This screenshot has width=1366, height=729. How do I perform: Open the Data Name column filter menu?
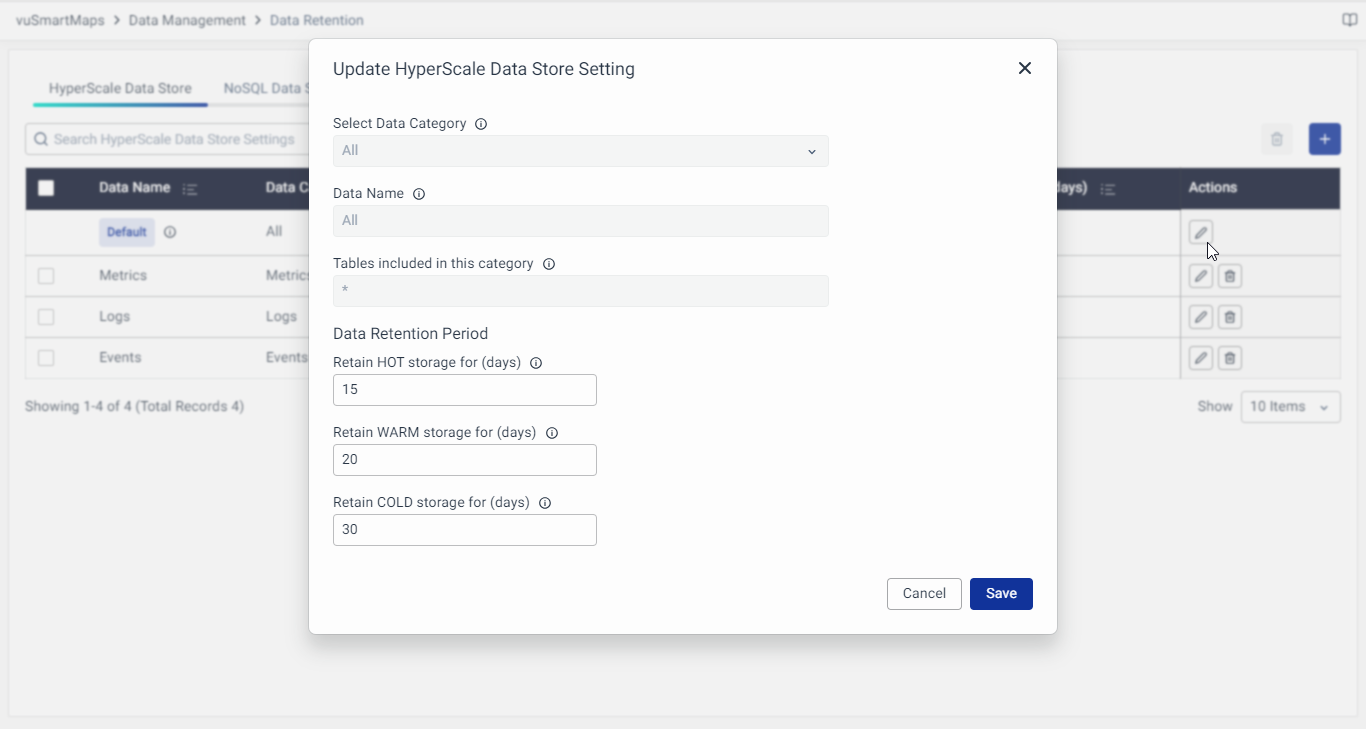(190, 188)
